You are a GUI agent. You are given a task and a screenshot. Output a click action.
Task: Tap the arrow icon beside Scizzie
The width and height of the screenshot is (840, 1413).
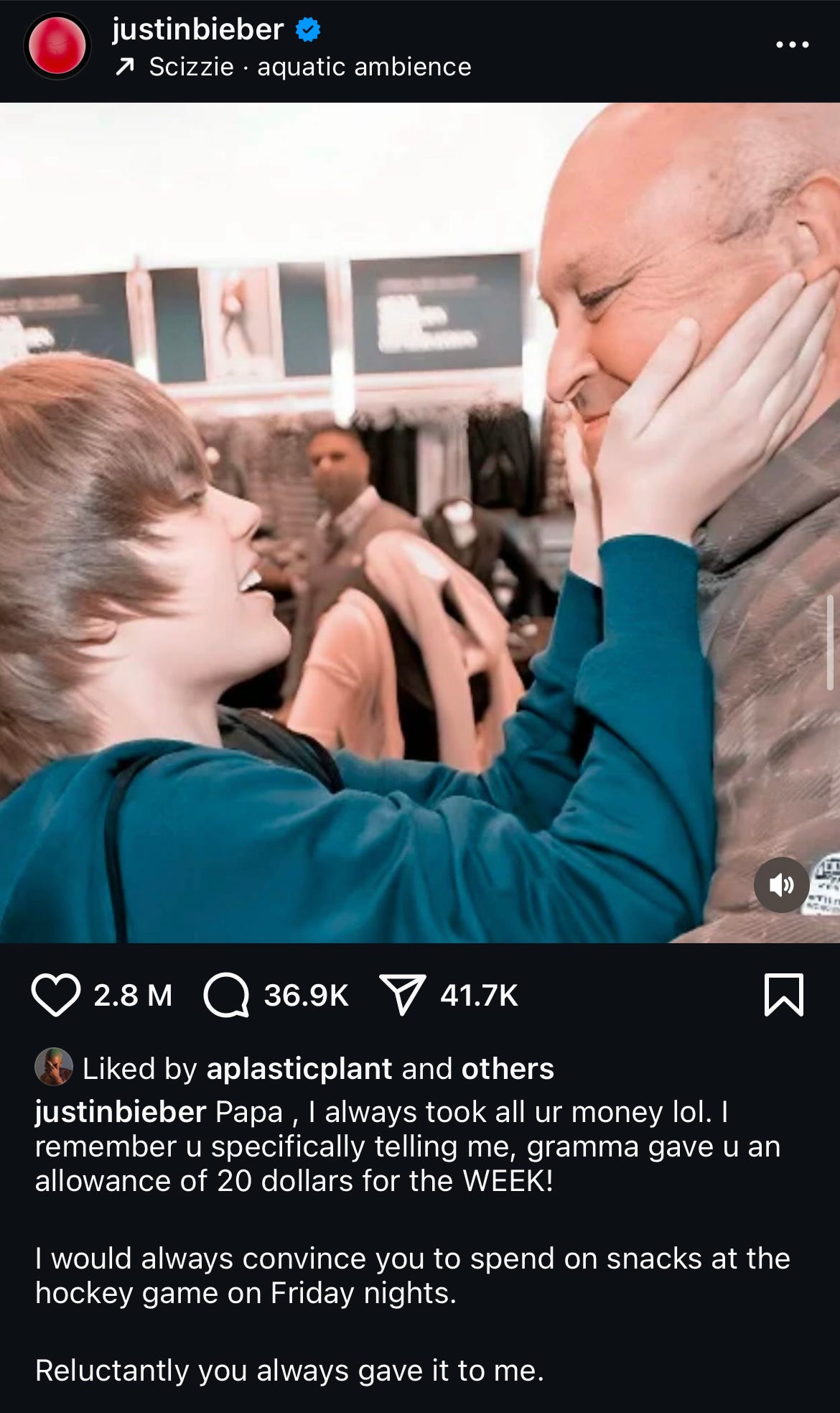click(x=125, y=68)
